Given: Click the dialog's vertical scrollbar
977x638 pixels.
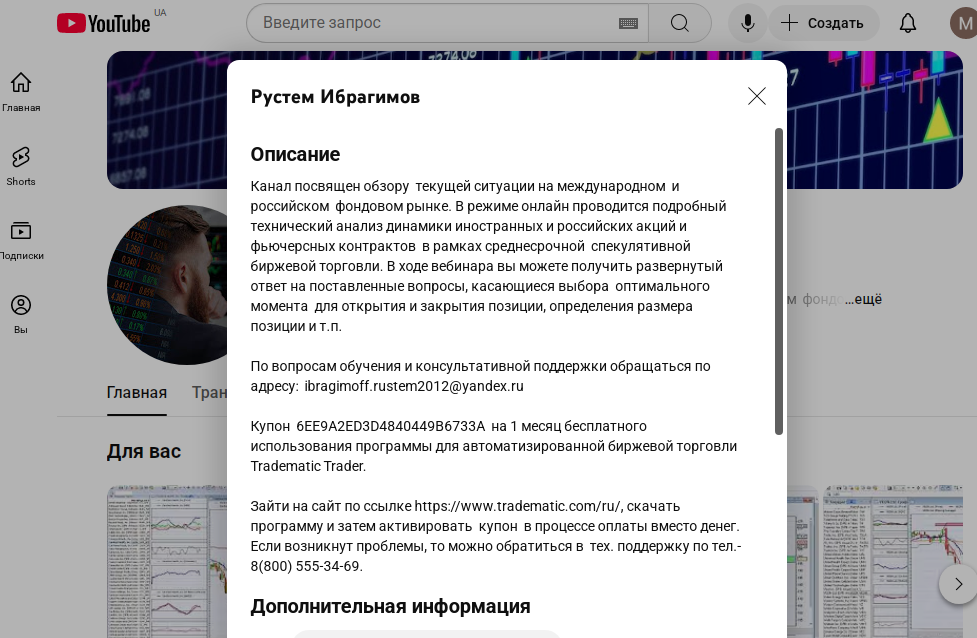Looking at the screenshot, I should [x=778, y=281].
